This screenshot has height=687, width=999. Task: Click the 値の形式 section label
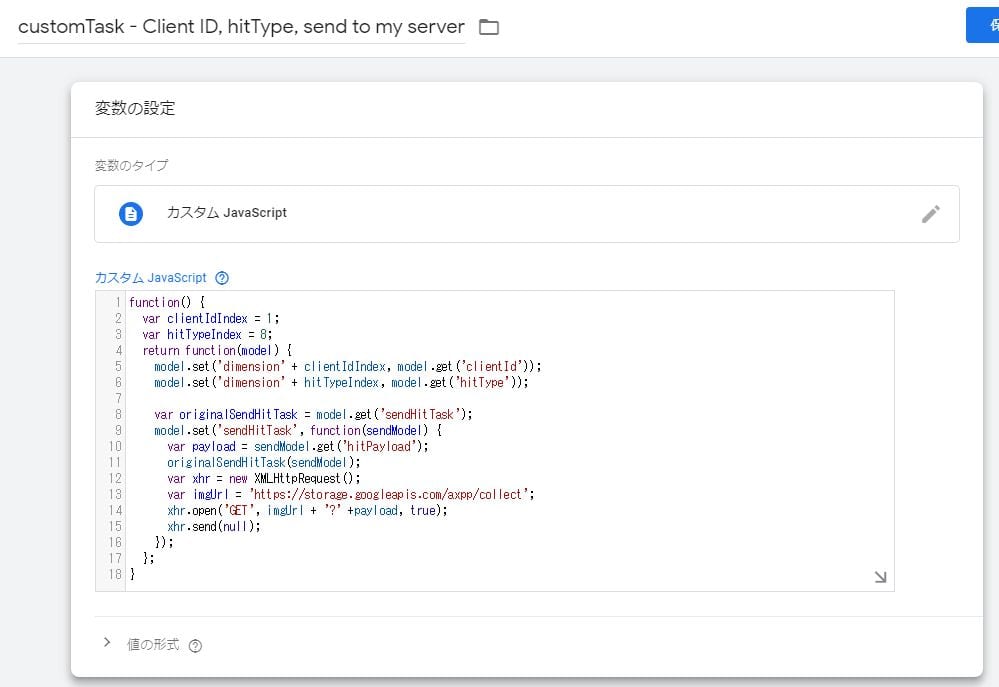click(153, 645)
